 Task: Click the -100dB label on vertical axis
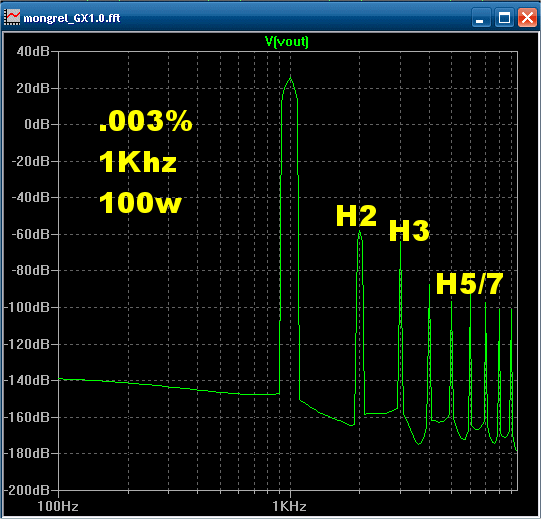coord(27,307)
